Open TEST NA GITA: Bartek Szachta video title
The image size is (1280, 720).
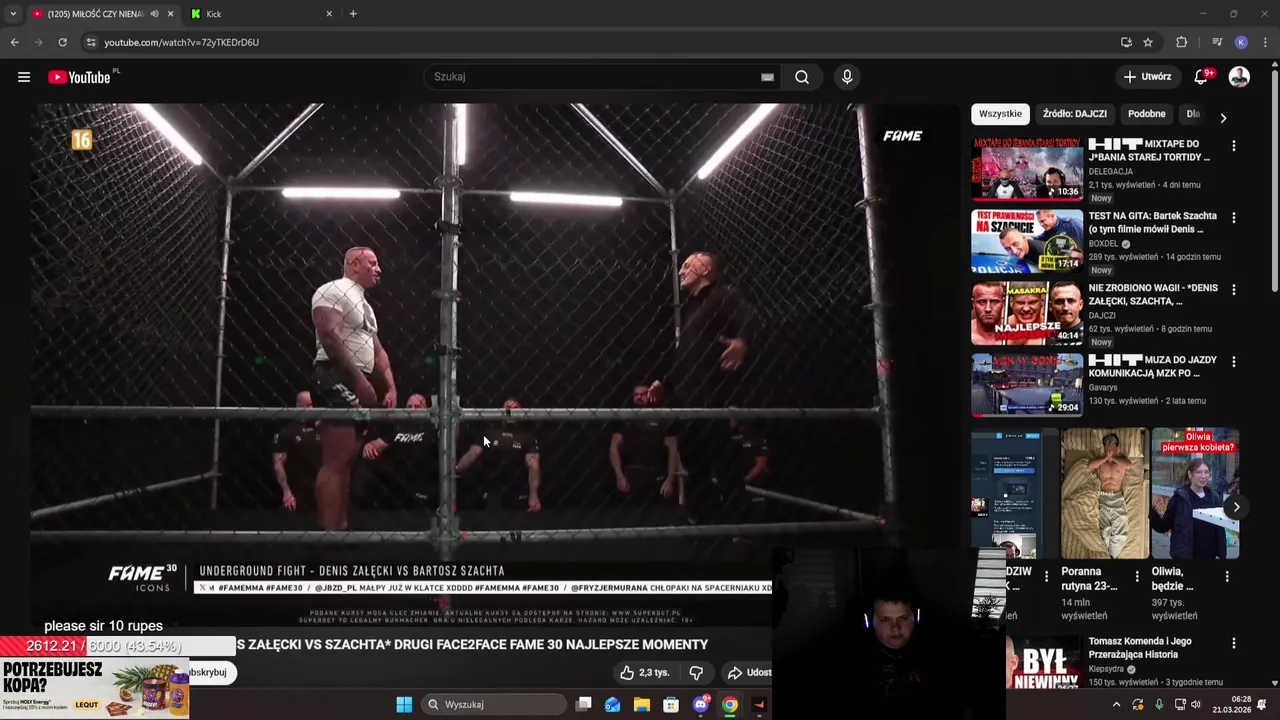coord(1152,222)
